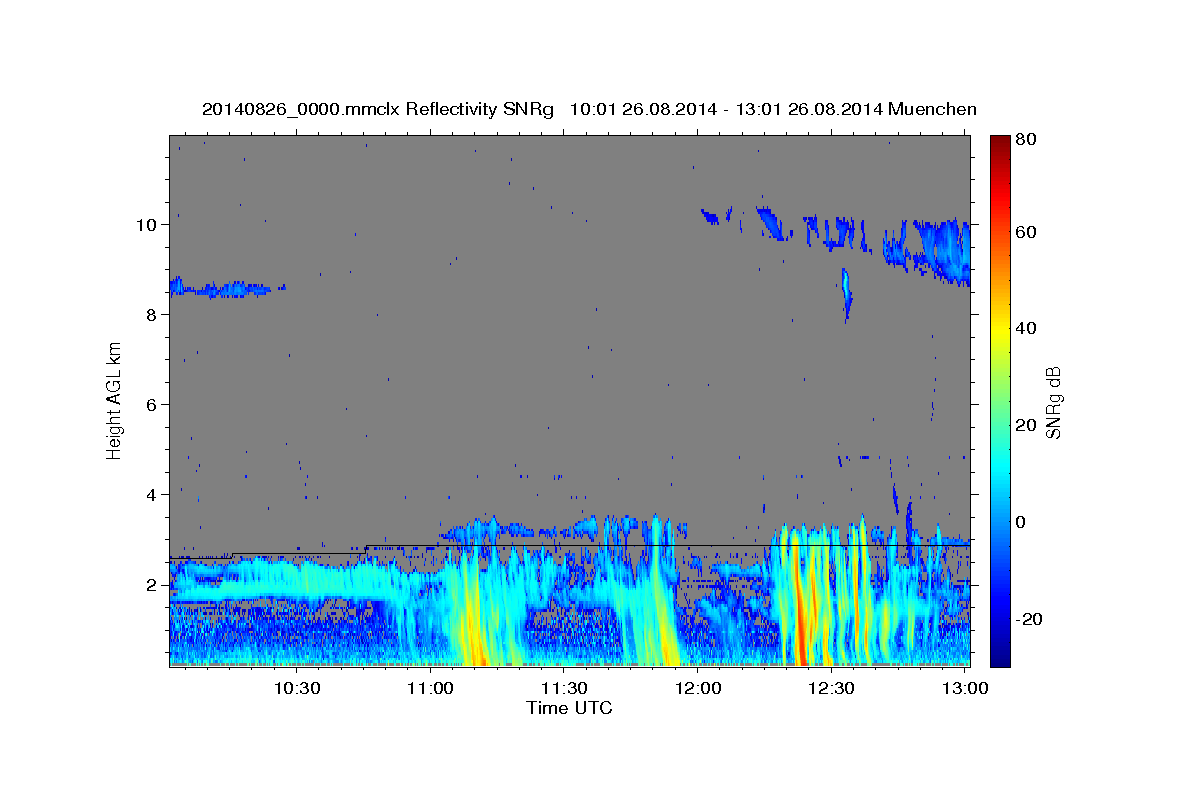Click the height tick label 8
This screenshot has height=800, width=1200.
(x=151, y=315)
